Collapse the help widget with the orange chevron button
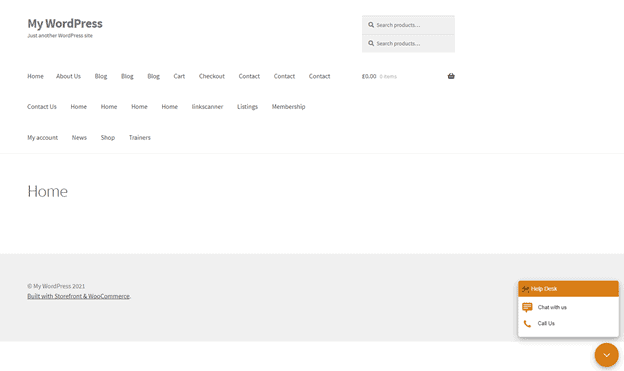This screenshot has width=624, height=371. pos(606,355)
